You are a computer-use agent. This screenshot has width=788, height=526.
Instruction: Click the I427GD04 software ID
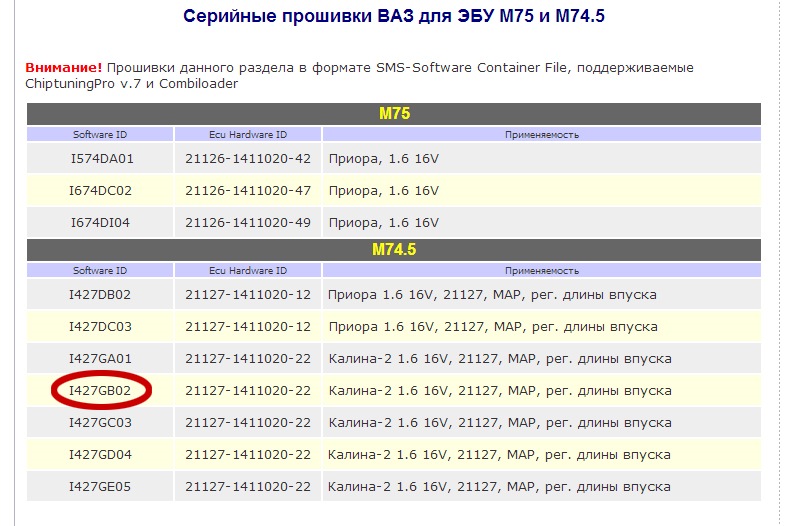click(100, 455)
